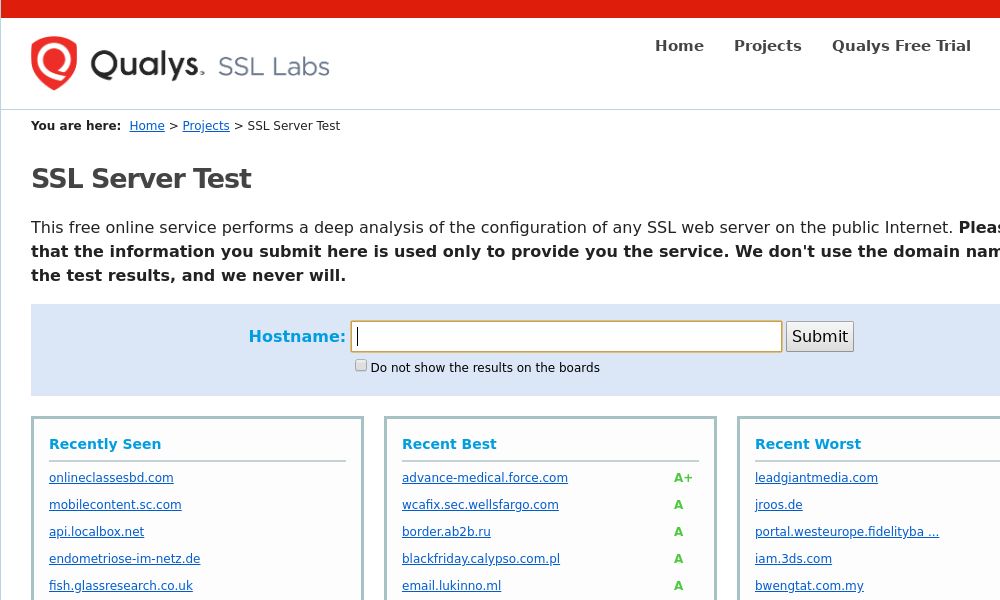Click the Submit button
1000x600 pixels.
(x=819, y=336)
